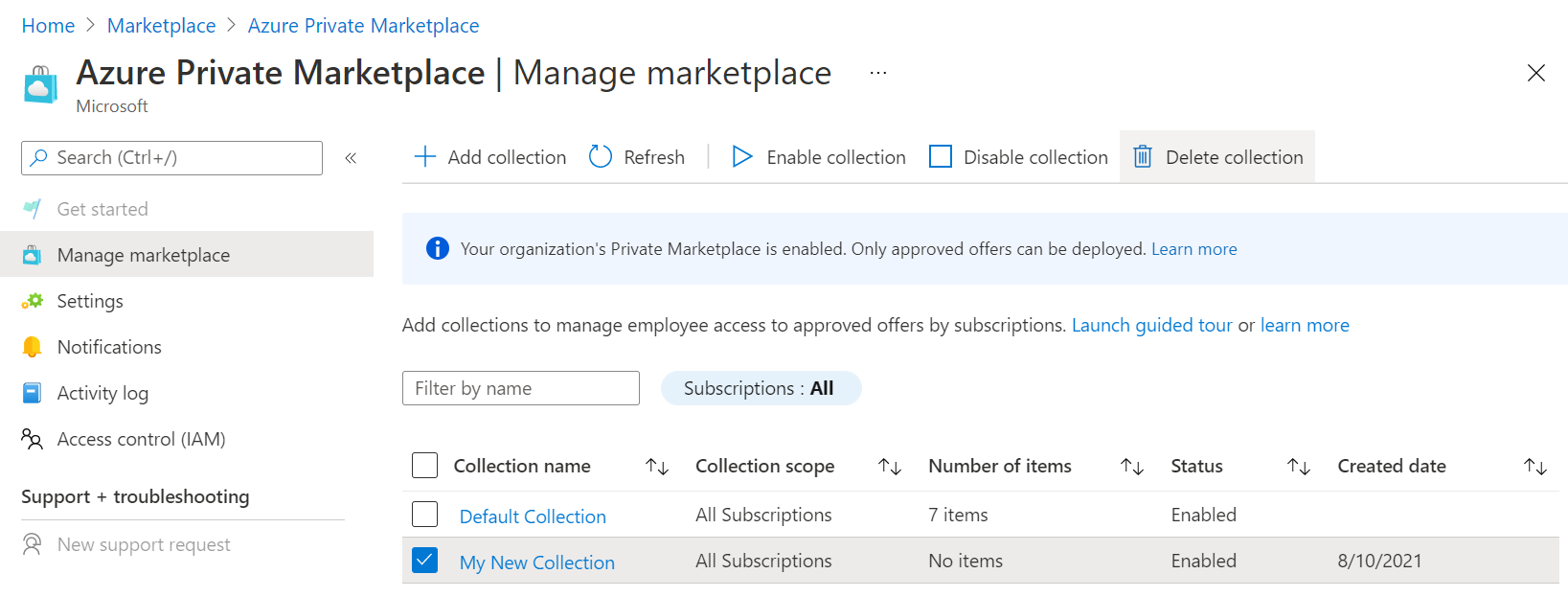
Task: Go to Access control (IAM)
Action: [141, 439]
